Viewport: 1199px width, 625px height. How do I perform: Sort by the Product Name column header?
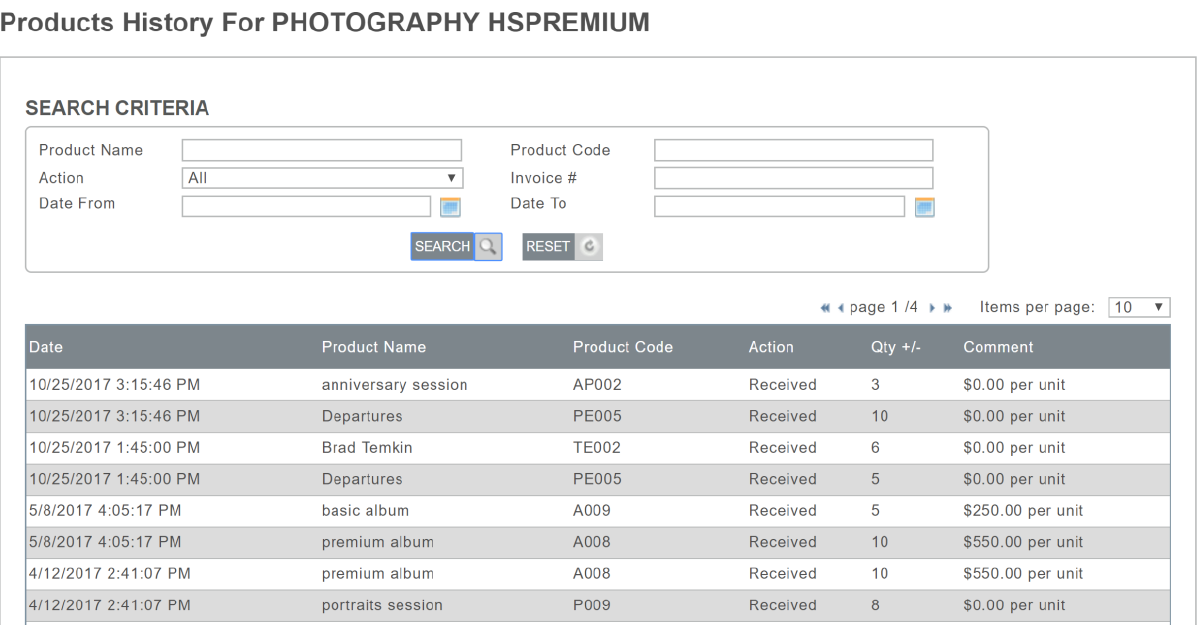(x=373, y=347)
